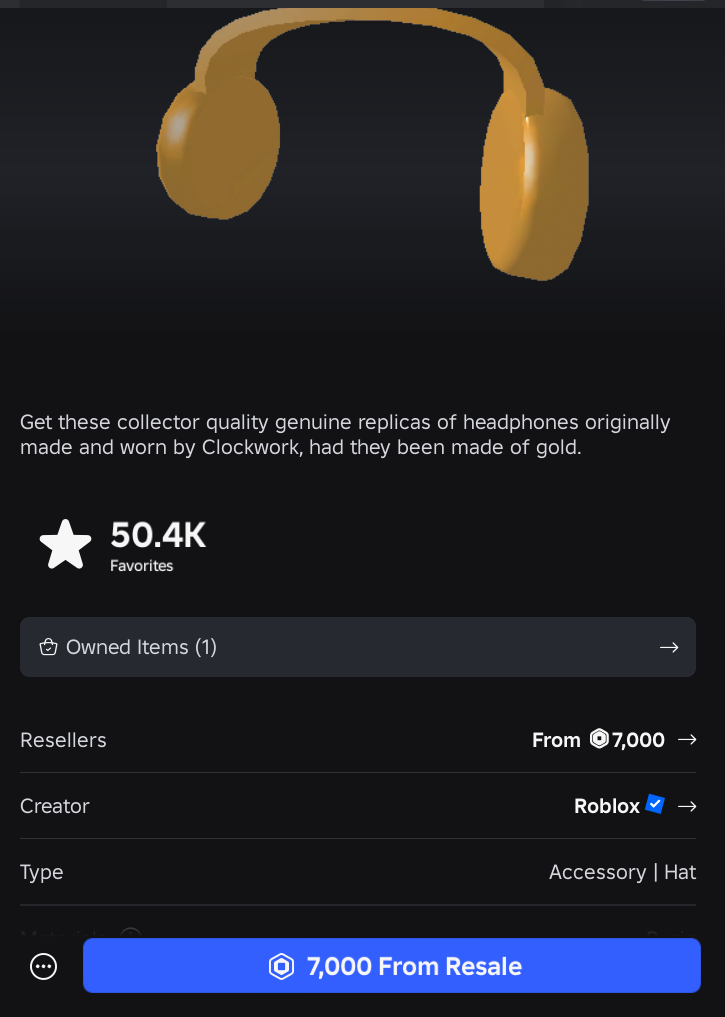The image size is (725, 1017).
Task: Click the From 7,000 reseller price text
Action: tap(598, 740)
